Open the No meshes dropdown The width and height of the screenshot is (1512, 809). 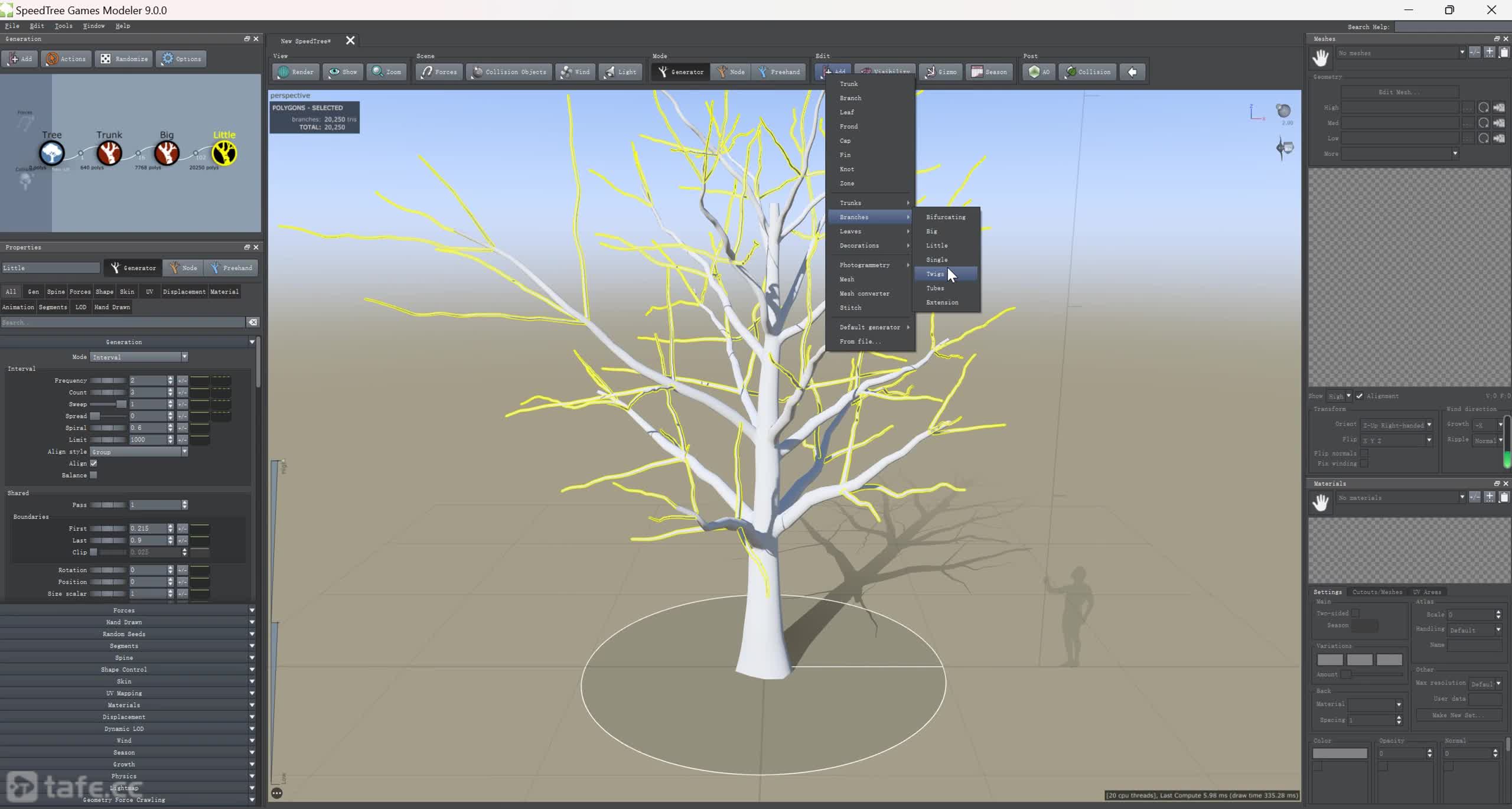(1401, 53)
